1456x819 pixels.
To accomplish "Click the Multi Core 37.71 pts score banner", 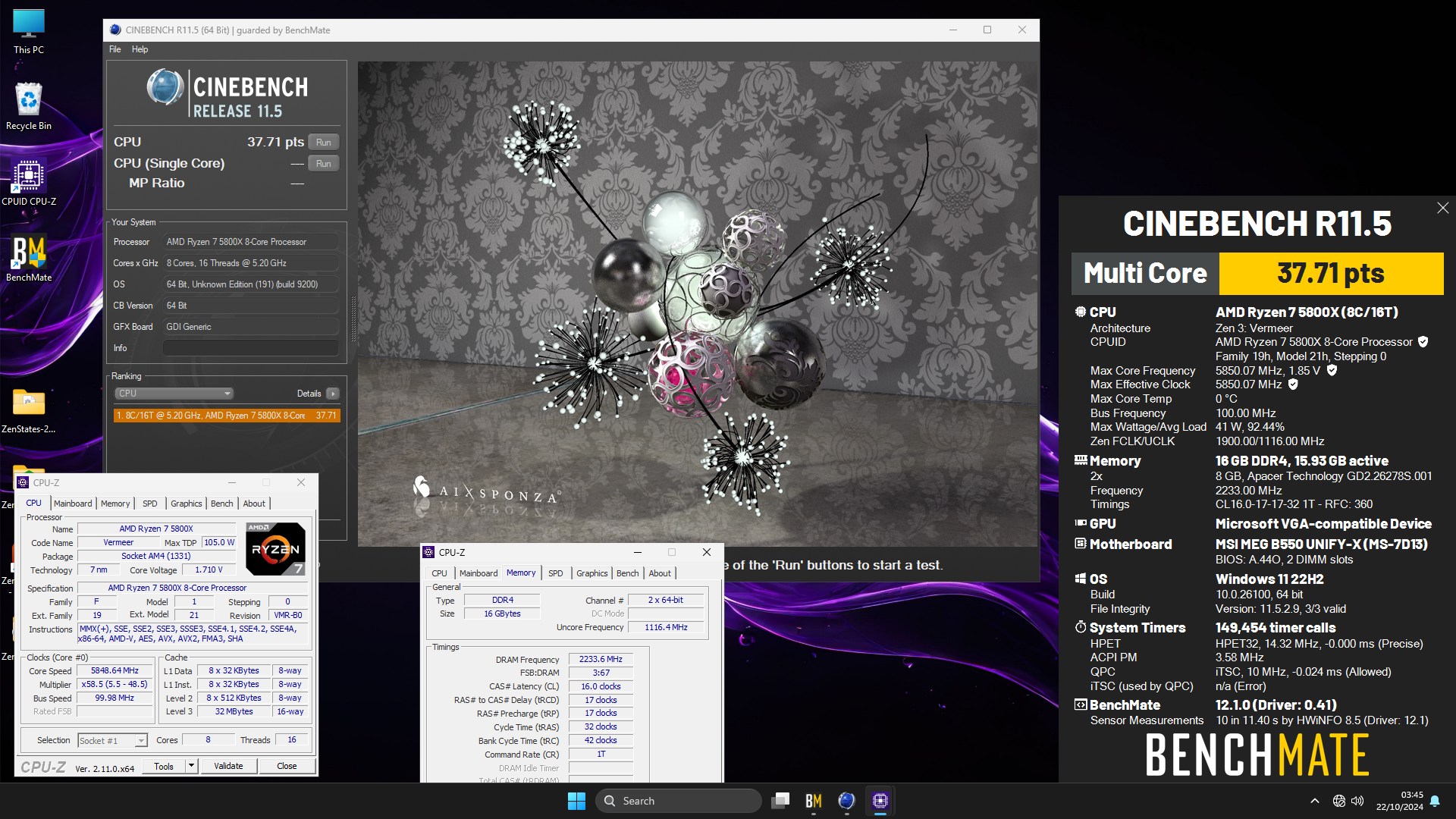I will click(x=1257, y=274).
